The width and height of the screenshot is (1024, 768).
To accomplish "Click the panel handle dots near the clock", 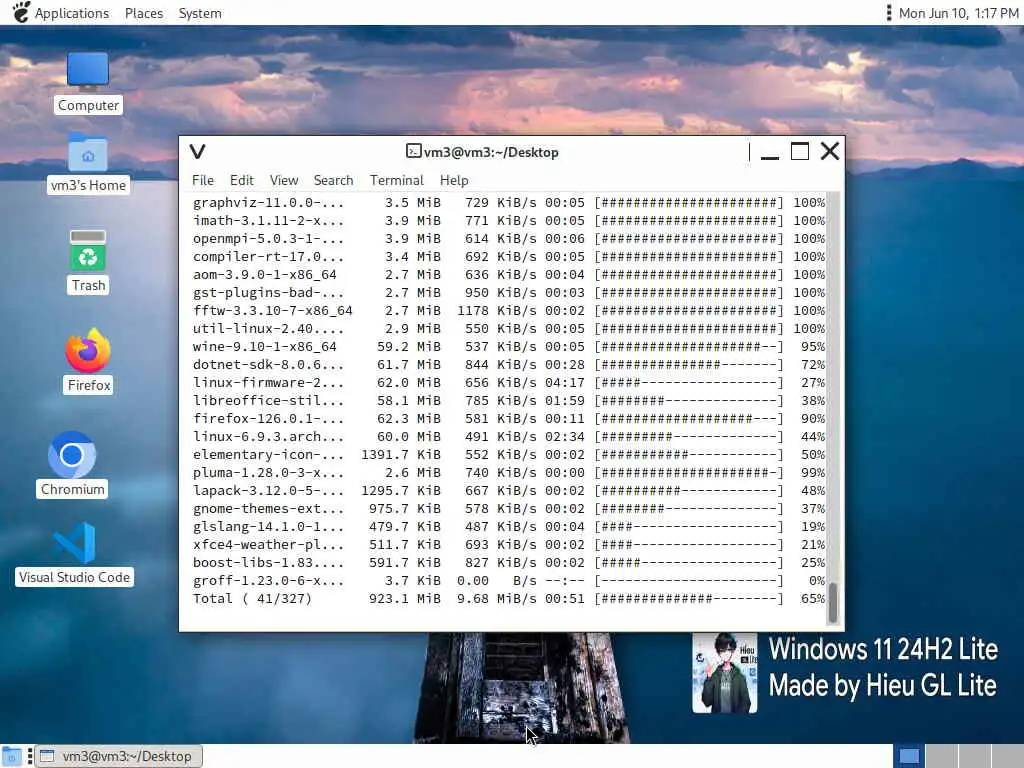I will tap(888, 12).
